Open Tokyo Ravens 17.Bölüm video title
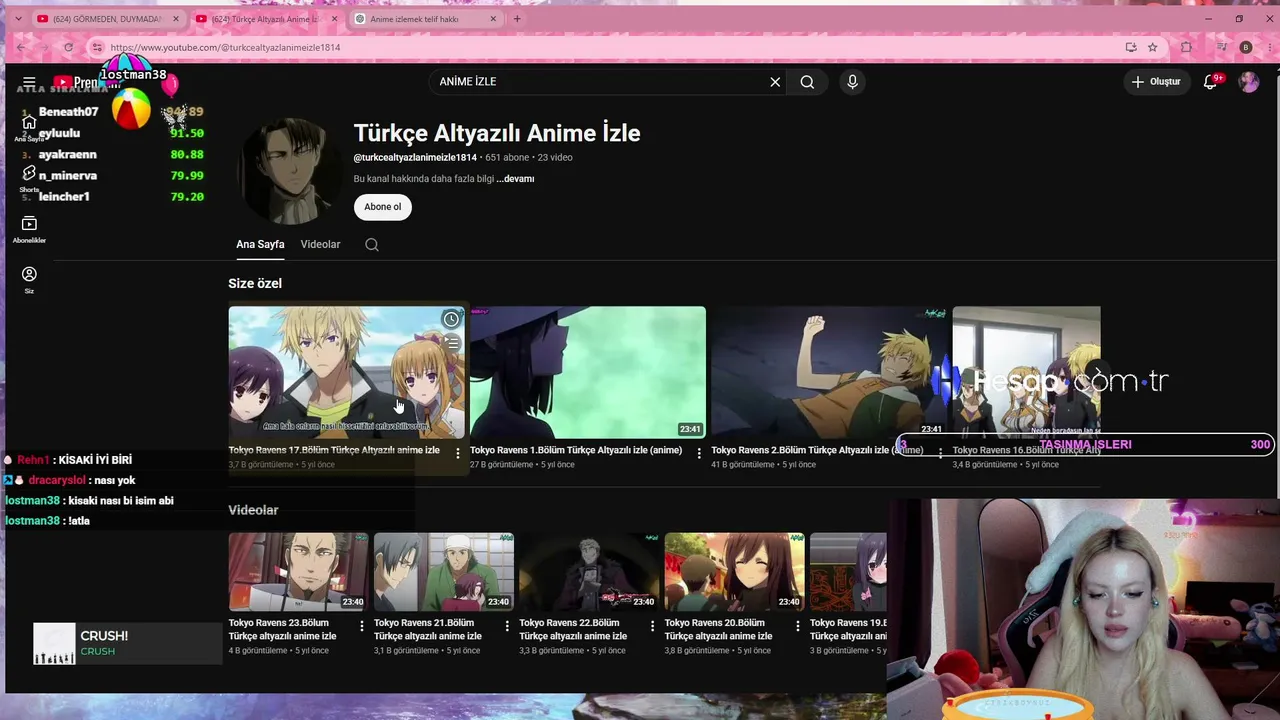This screenshot has height=720, width=1280. pyautogui.click(x=334, y=451)
